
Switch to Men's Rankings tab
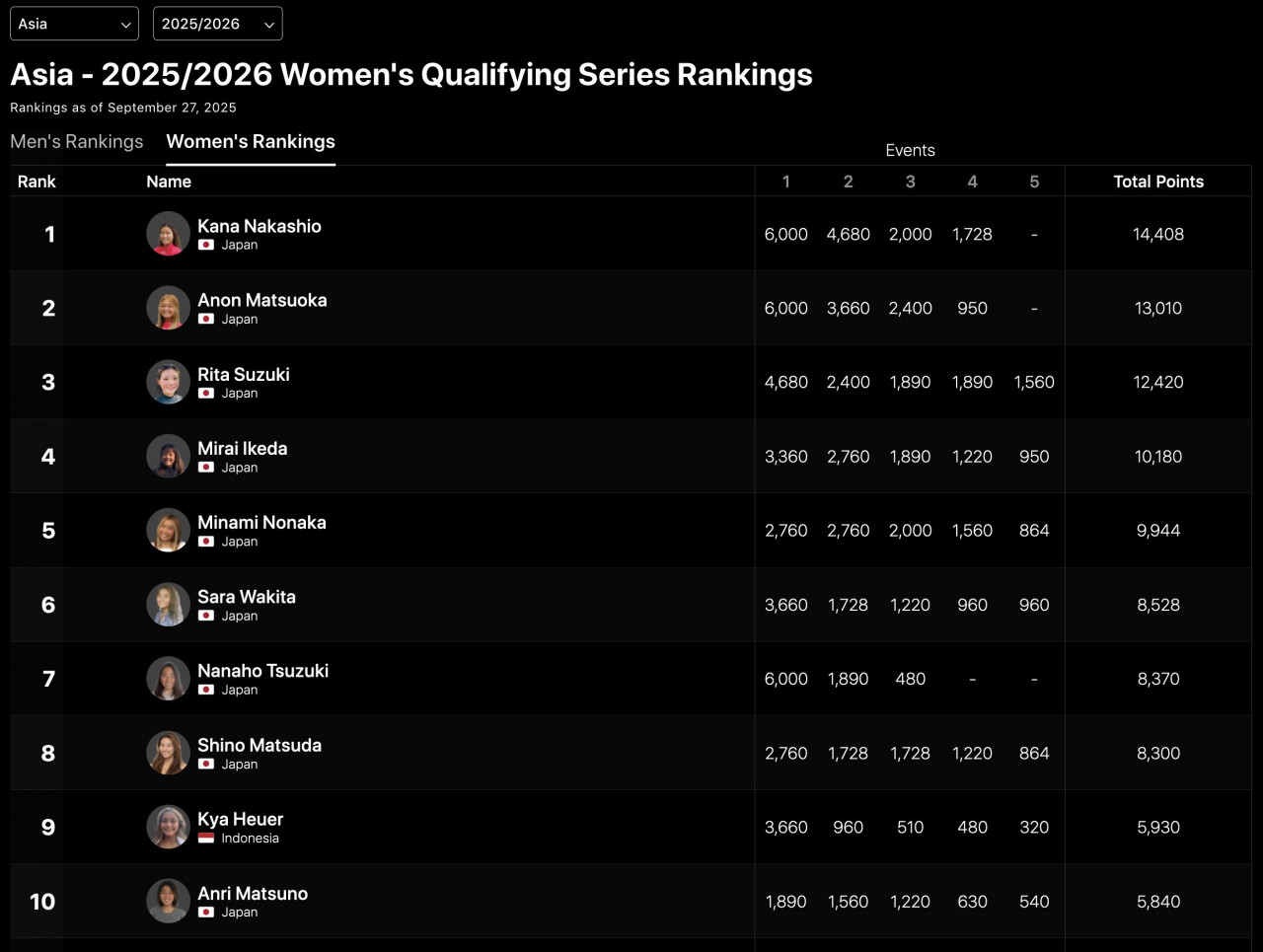click(77, 142)
